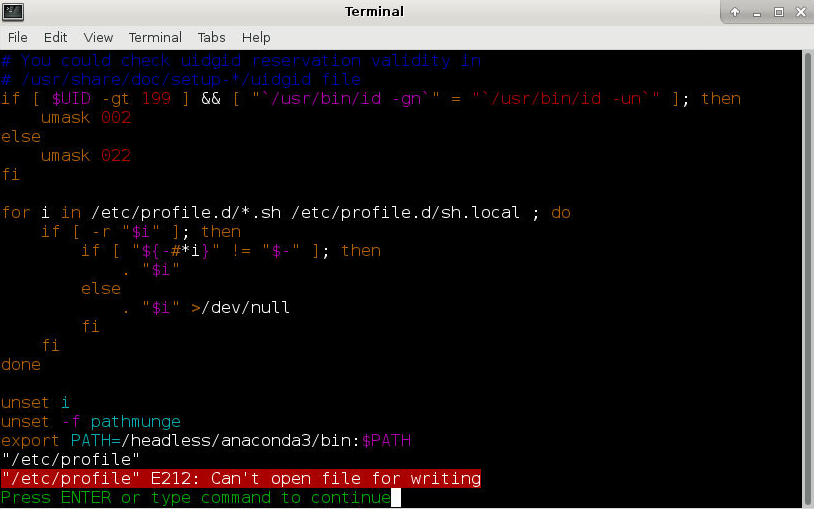814x509 pixels.
Task: Click the export PATH anaconda3 line
Action: point(206,440)
